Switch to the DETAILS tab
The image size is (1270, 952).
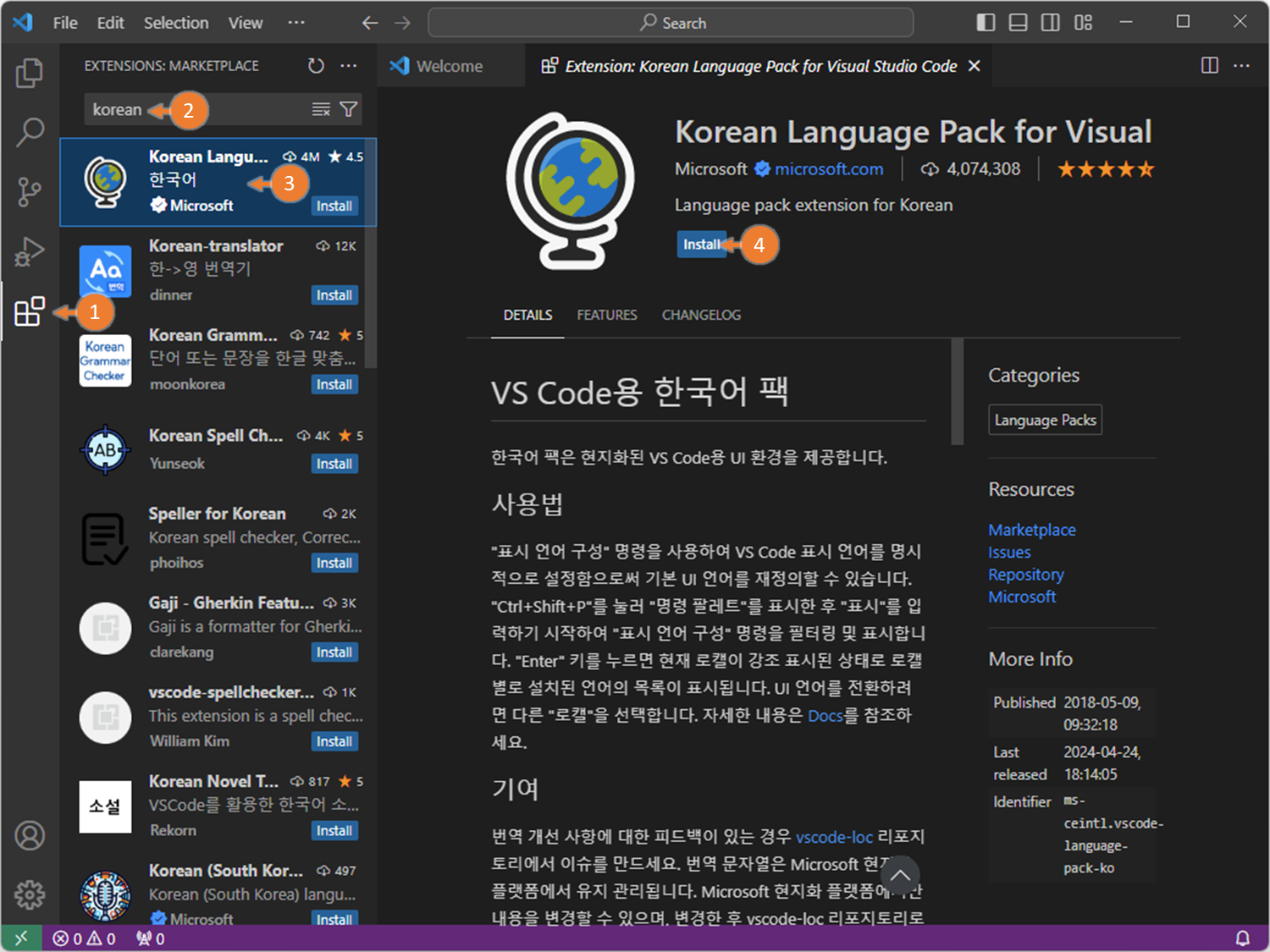(x=527, y=315)
